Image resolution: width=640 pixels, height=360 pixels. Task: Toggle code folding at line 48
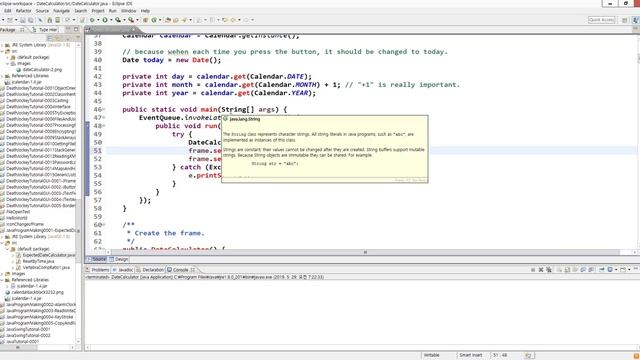pos(104,126)
